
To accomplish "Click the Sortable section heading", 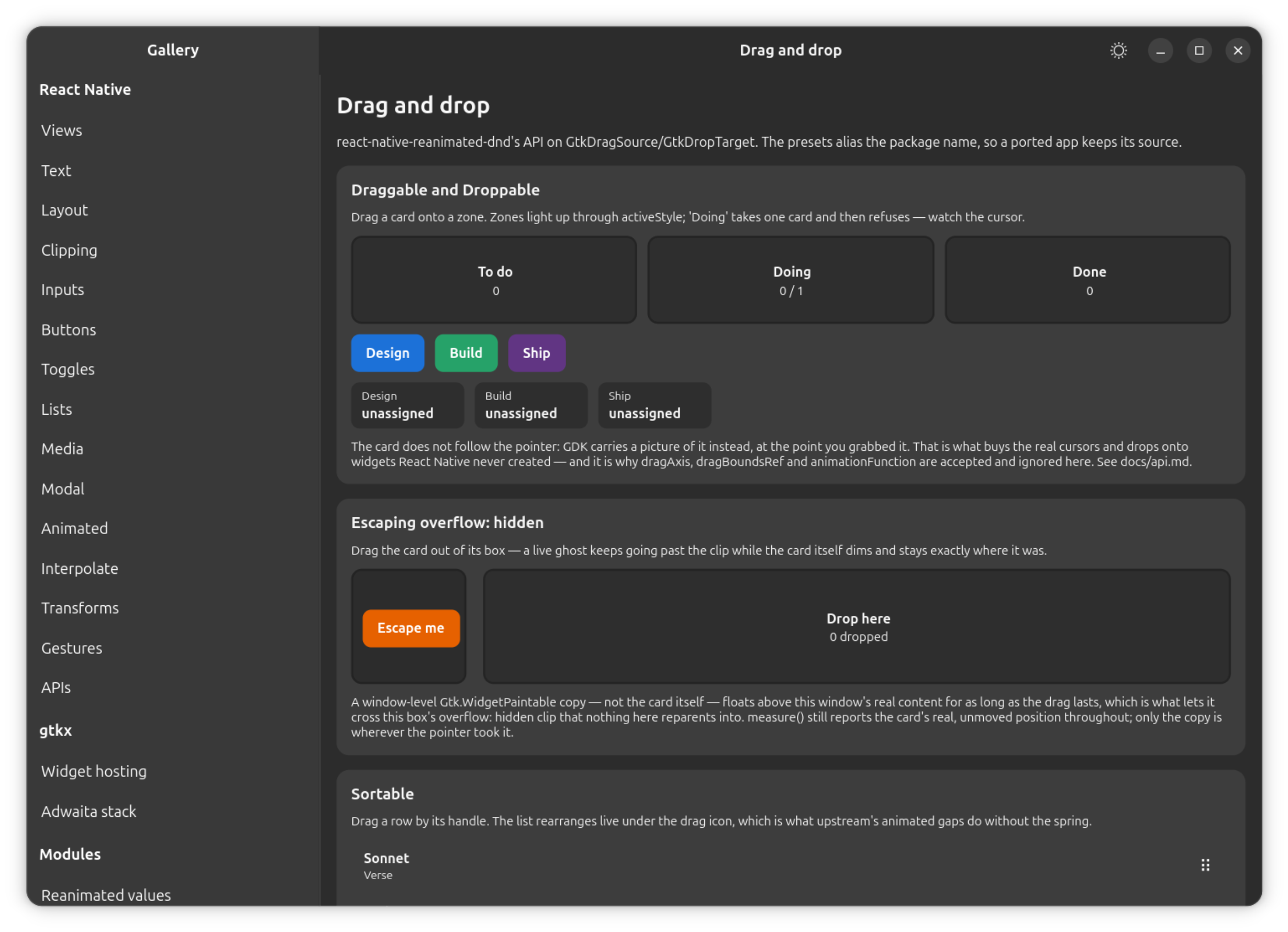I will pyautogui.click(x=382, y=793).
